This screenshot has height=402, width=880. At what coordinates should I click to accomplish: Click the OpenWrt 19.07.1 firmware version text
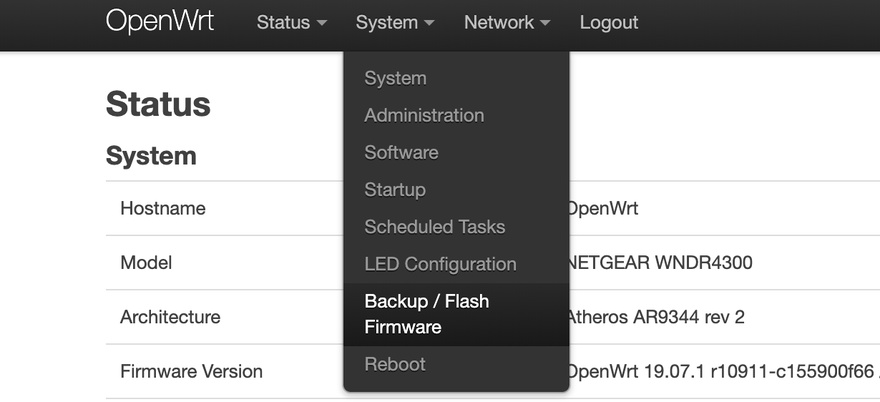(720, 372)
